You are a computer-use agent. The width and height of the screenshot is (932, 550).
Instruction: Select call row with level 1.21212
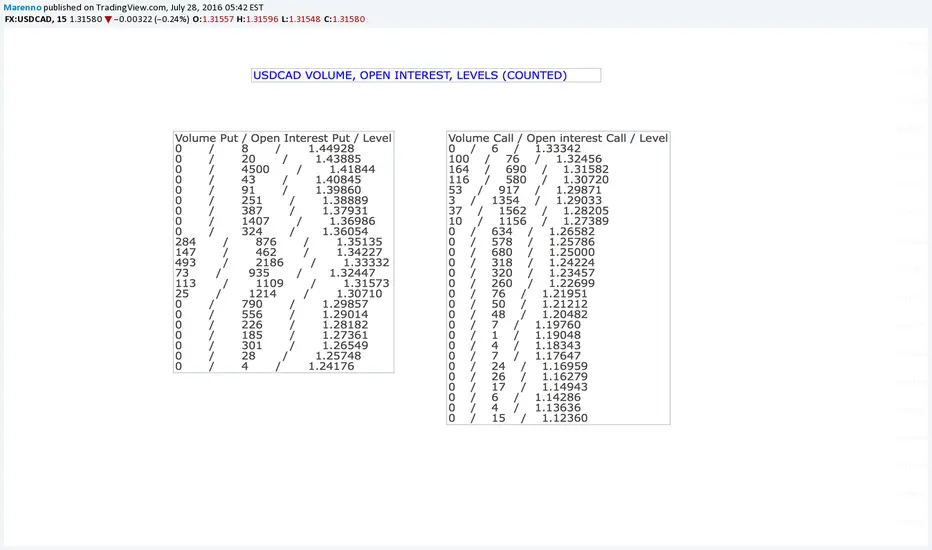point(518,304)
